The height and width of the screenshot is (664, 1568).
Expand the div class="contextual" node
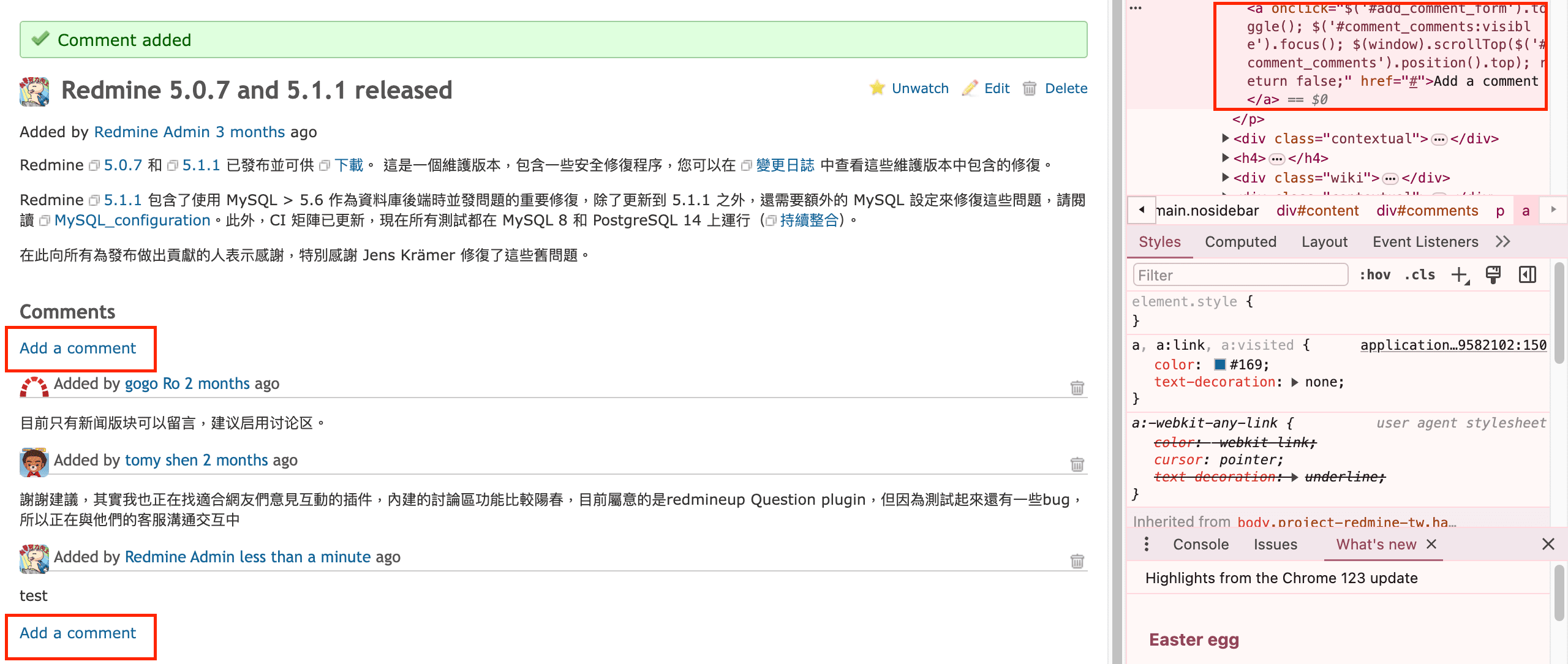tap(1225, 138)
